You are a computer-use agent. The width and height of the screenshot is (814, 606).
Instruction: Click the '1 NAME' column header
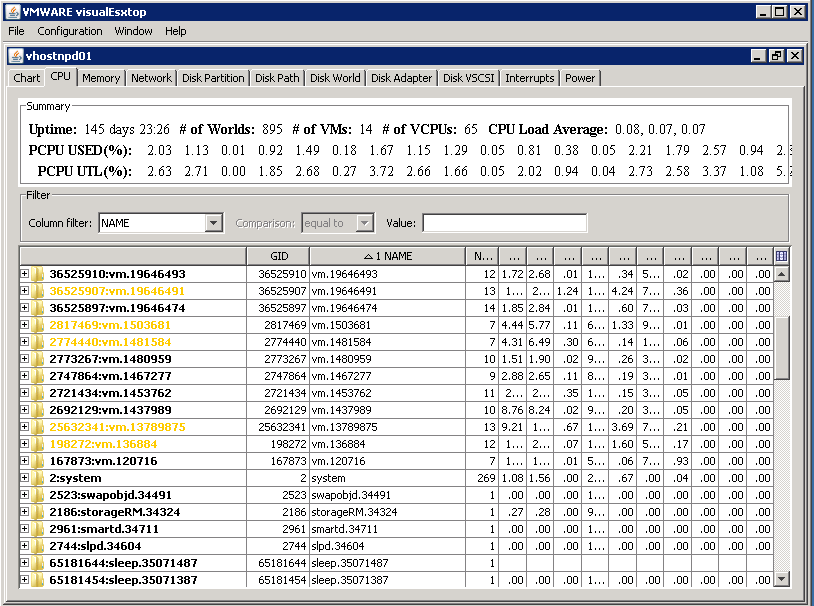click(x=388, y=256)
